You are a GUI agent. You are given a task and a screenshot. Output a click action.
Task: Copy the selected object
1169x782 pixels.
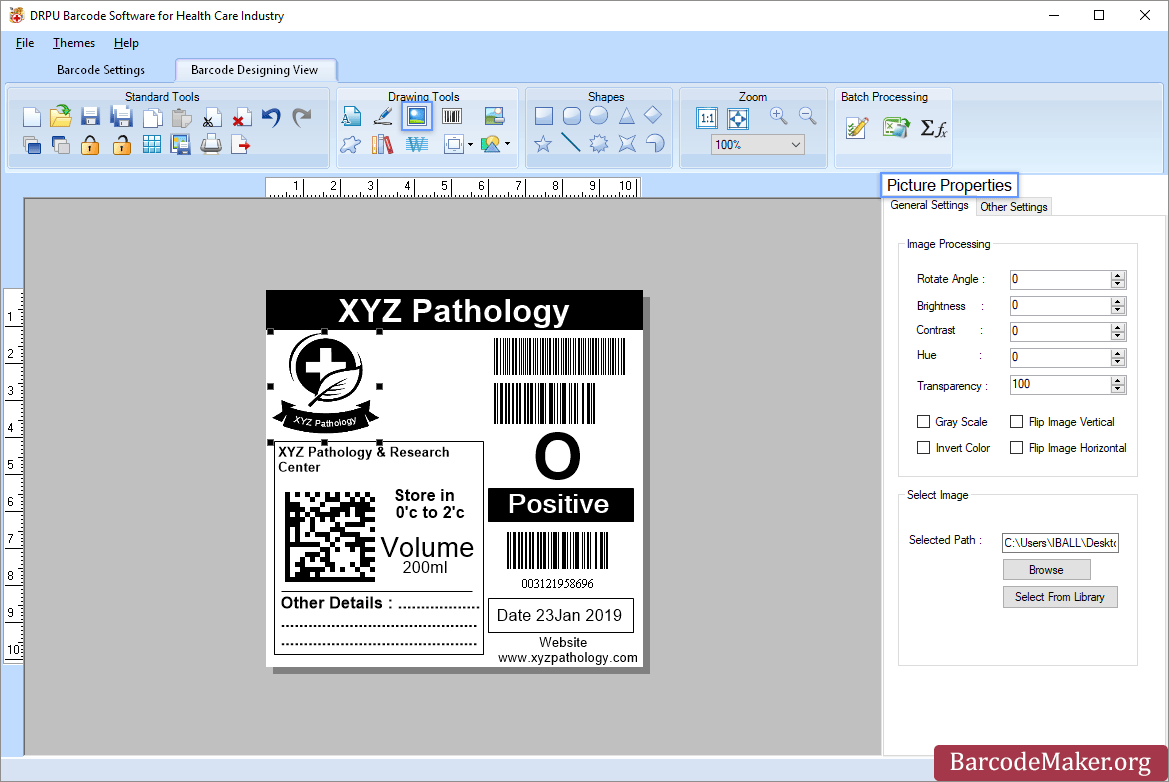(152, 118)
